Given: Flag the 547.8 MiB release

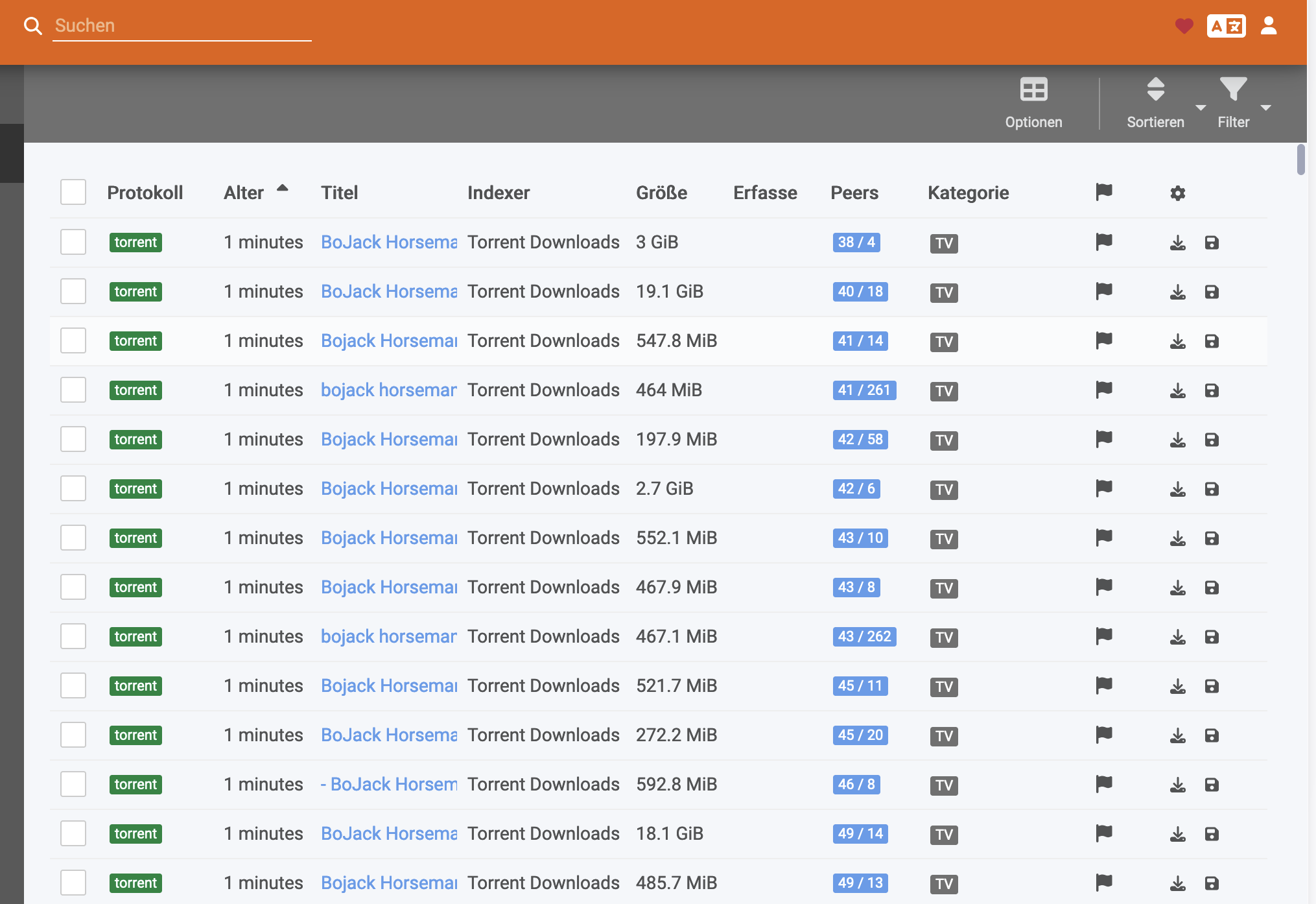Looking at the screenshot, I should [1103, 340].
